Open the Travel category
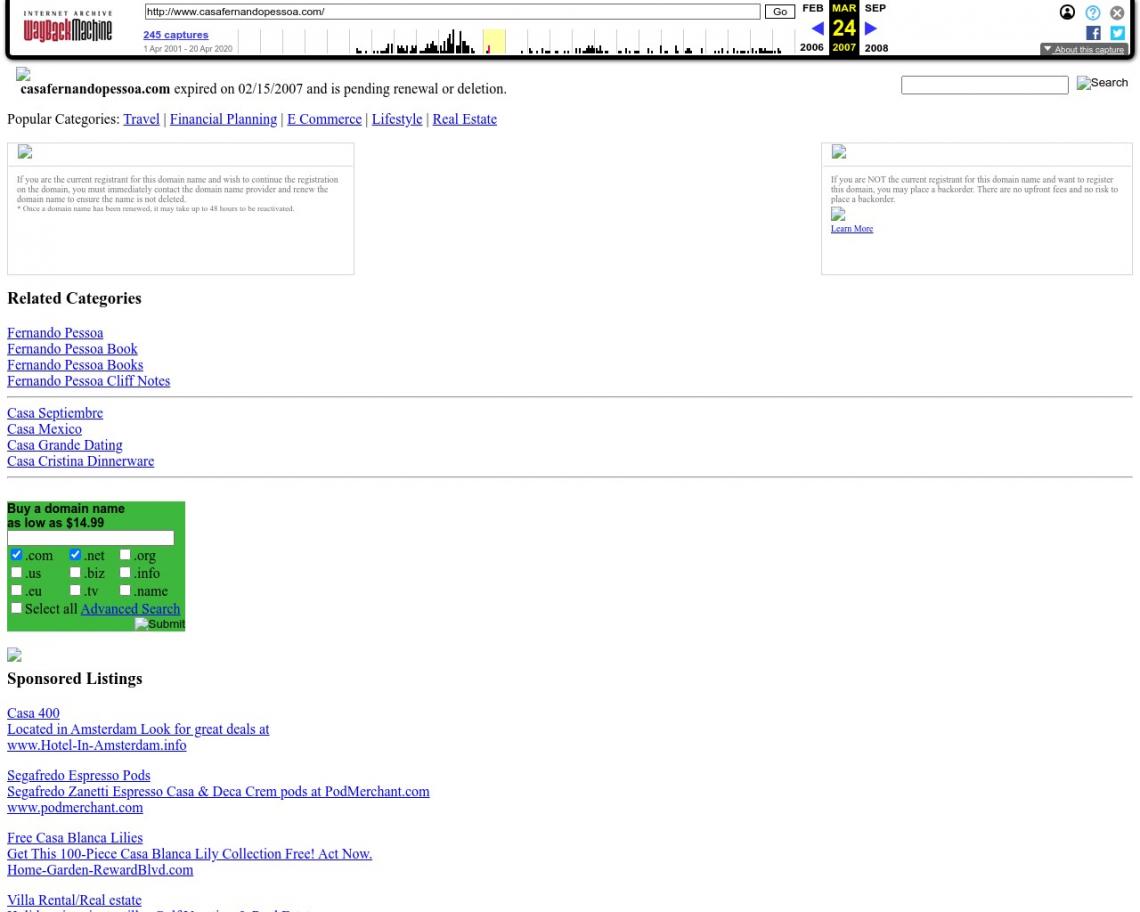1140x912 pixels. [x=141, y=119]
